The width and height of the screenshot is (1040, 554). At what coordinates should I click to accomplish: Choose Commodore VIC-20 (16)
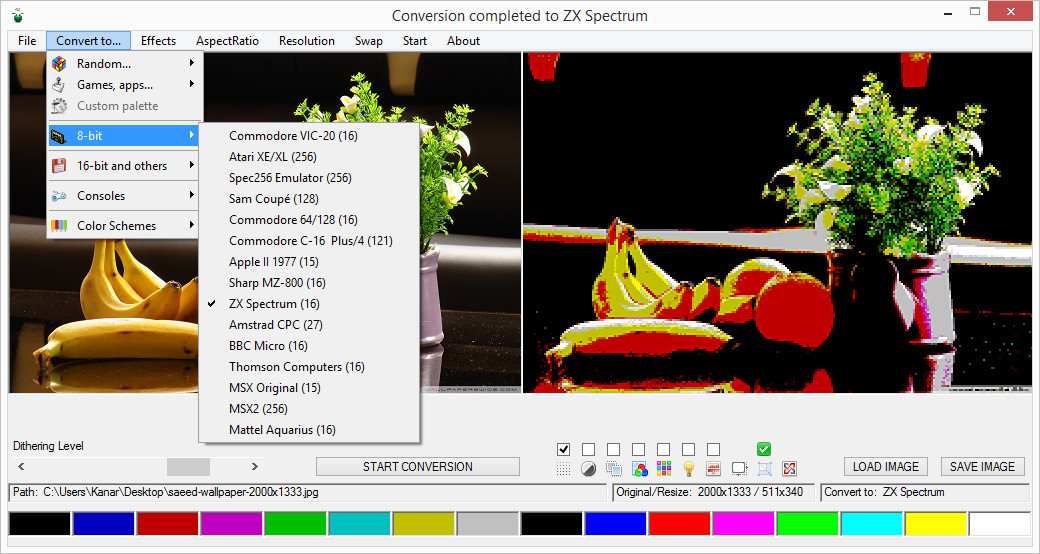coord(309,136)
